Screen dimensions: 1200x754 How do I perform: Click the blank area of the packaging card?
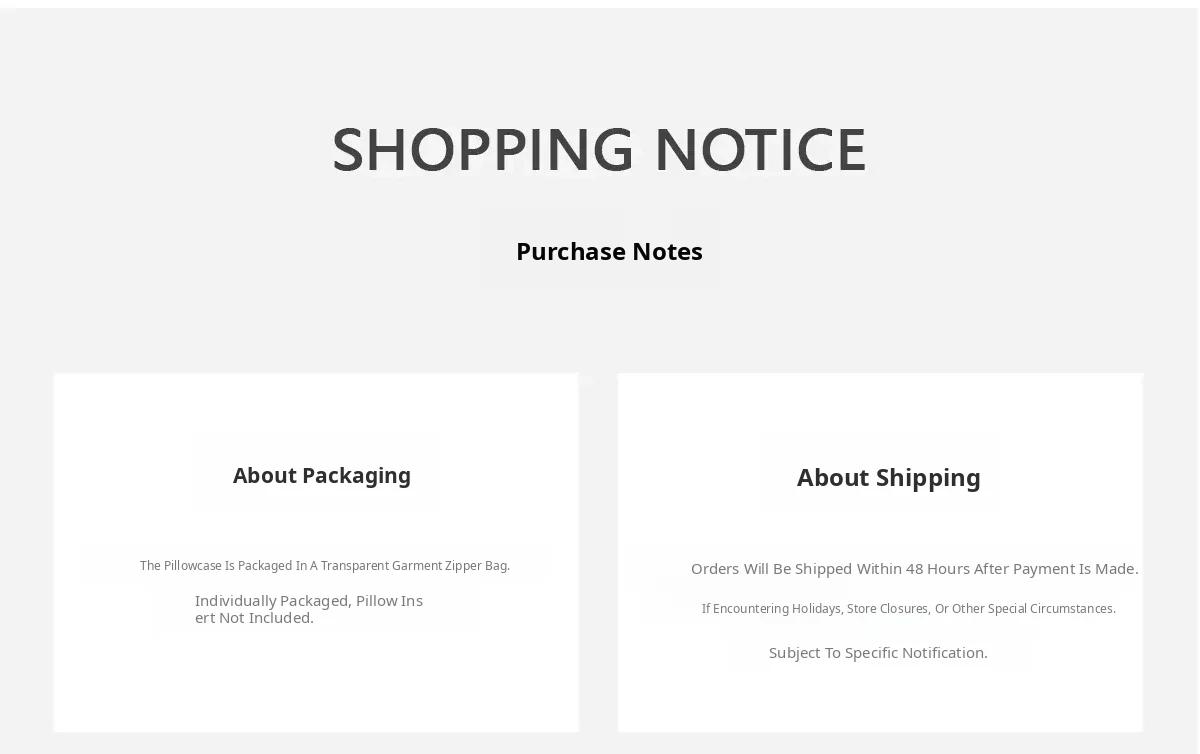click(316, 680)
